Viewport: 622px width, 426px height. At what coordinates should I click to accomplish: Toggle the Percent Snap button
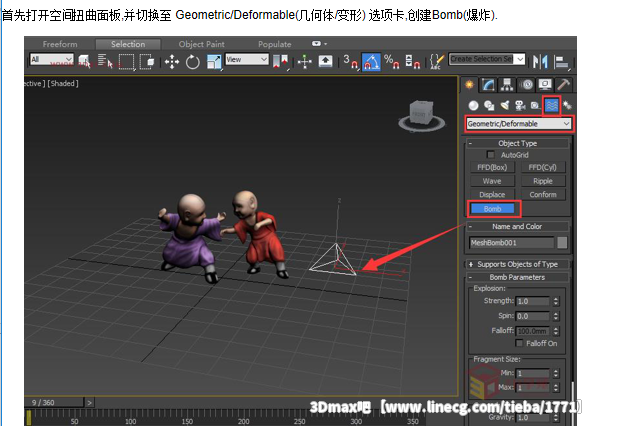click(x=392, y=61)
